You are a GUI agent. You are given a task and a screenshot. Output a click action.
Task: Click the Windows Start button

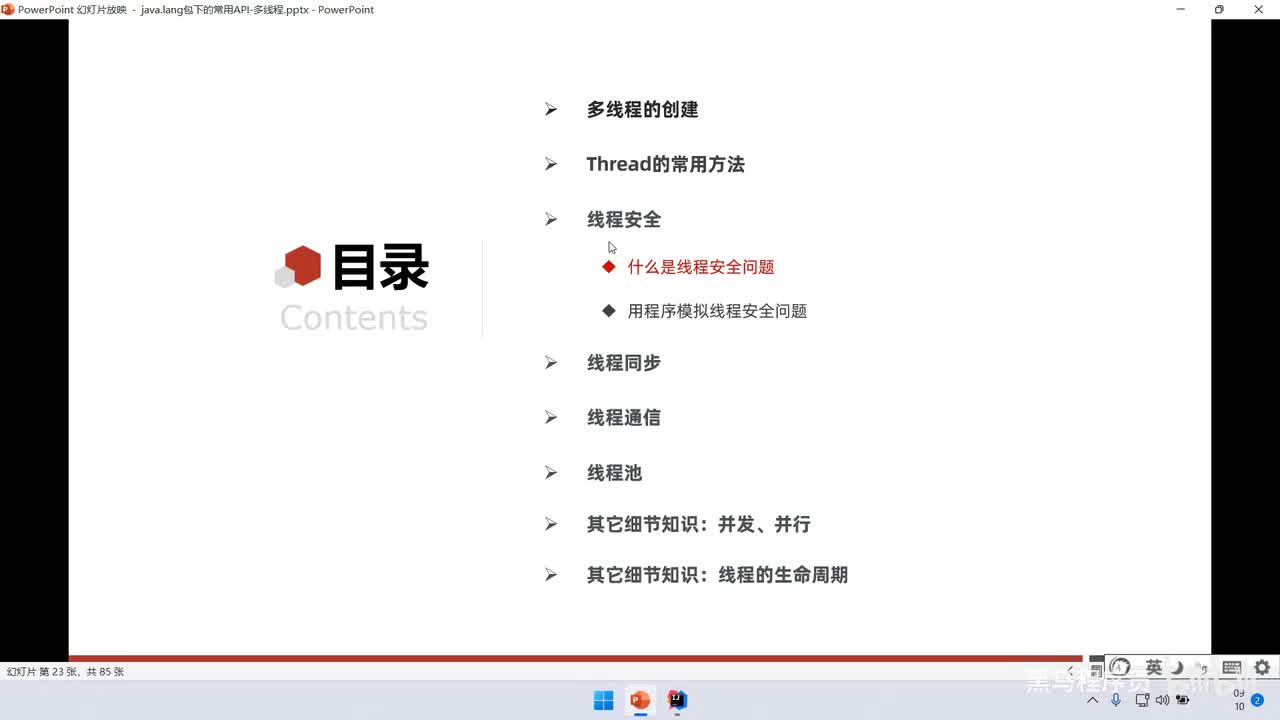tap(603, 700)
